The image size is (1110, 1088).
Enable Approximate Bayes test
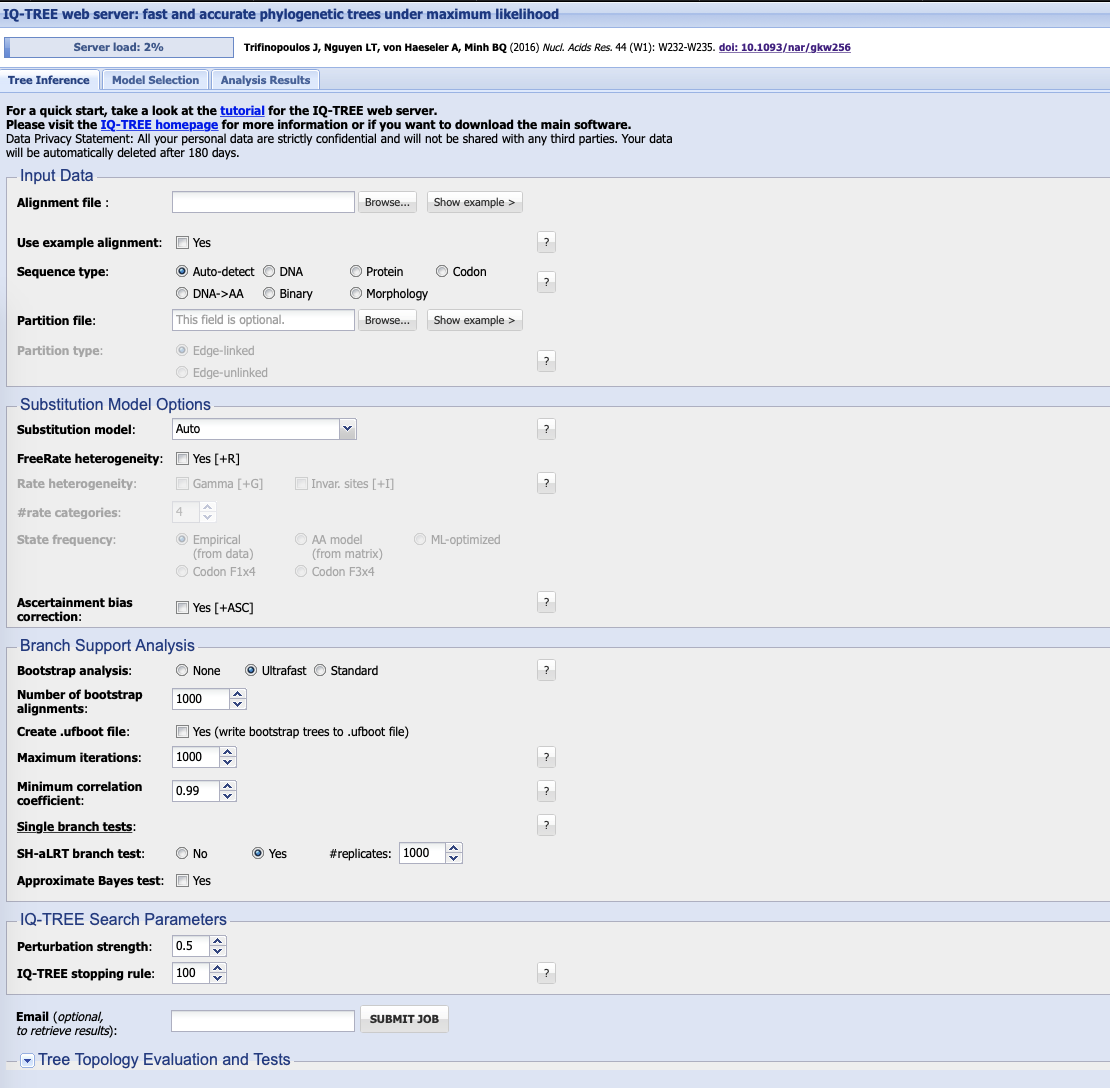183,881
